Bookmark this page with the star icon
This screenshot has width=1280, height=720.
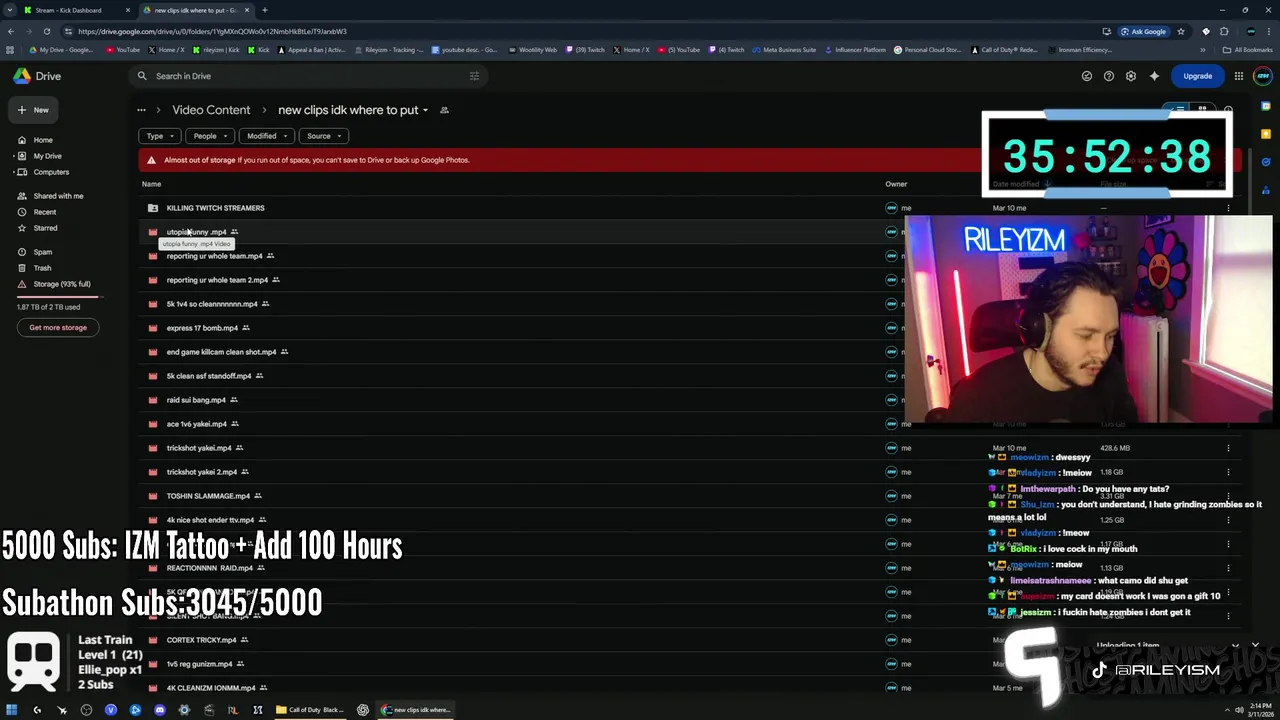click(1181, 31)
